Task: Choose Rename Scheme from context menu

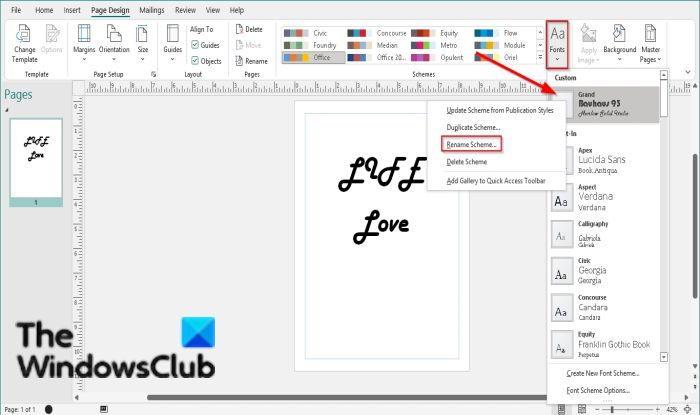Action: [471, 145]
